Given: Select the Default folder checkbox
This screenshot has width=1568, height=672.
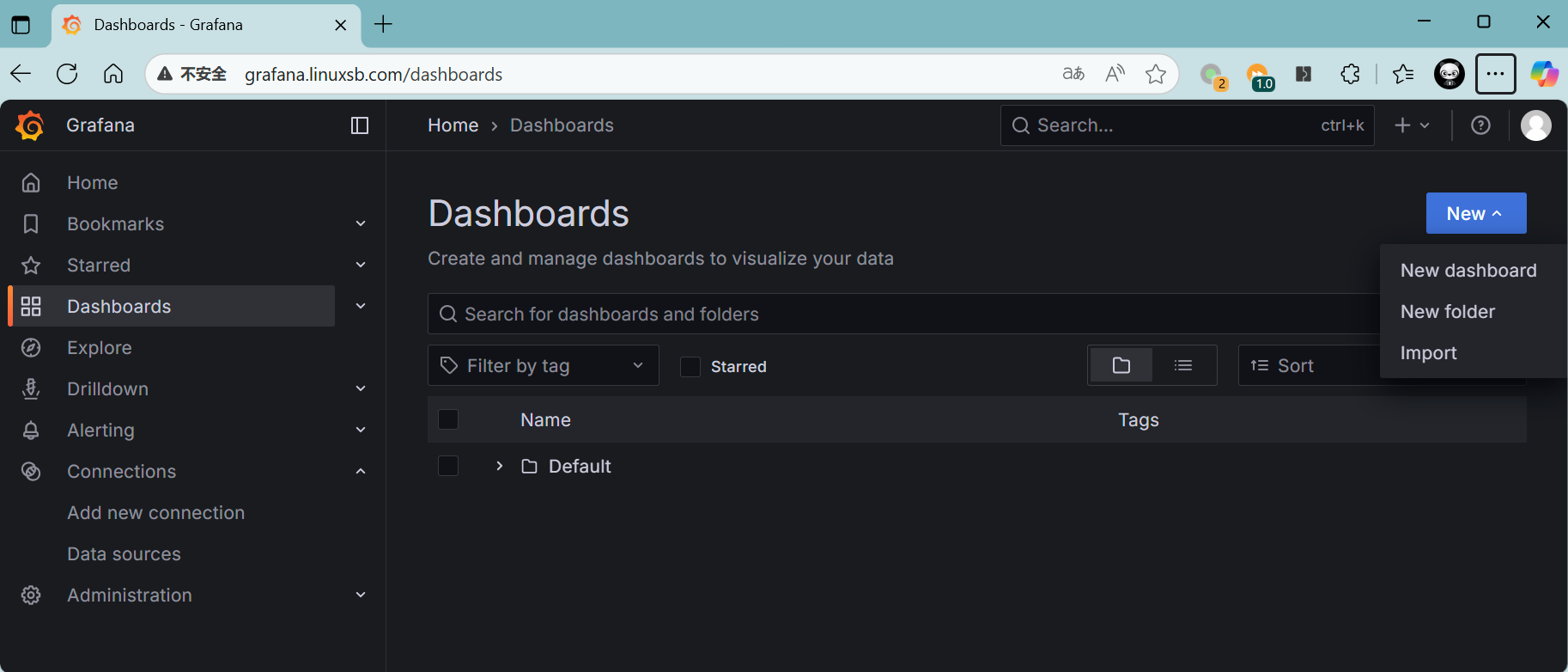Looking at the screenshot, I should [448, 466].
